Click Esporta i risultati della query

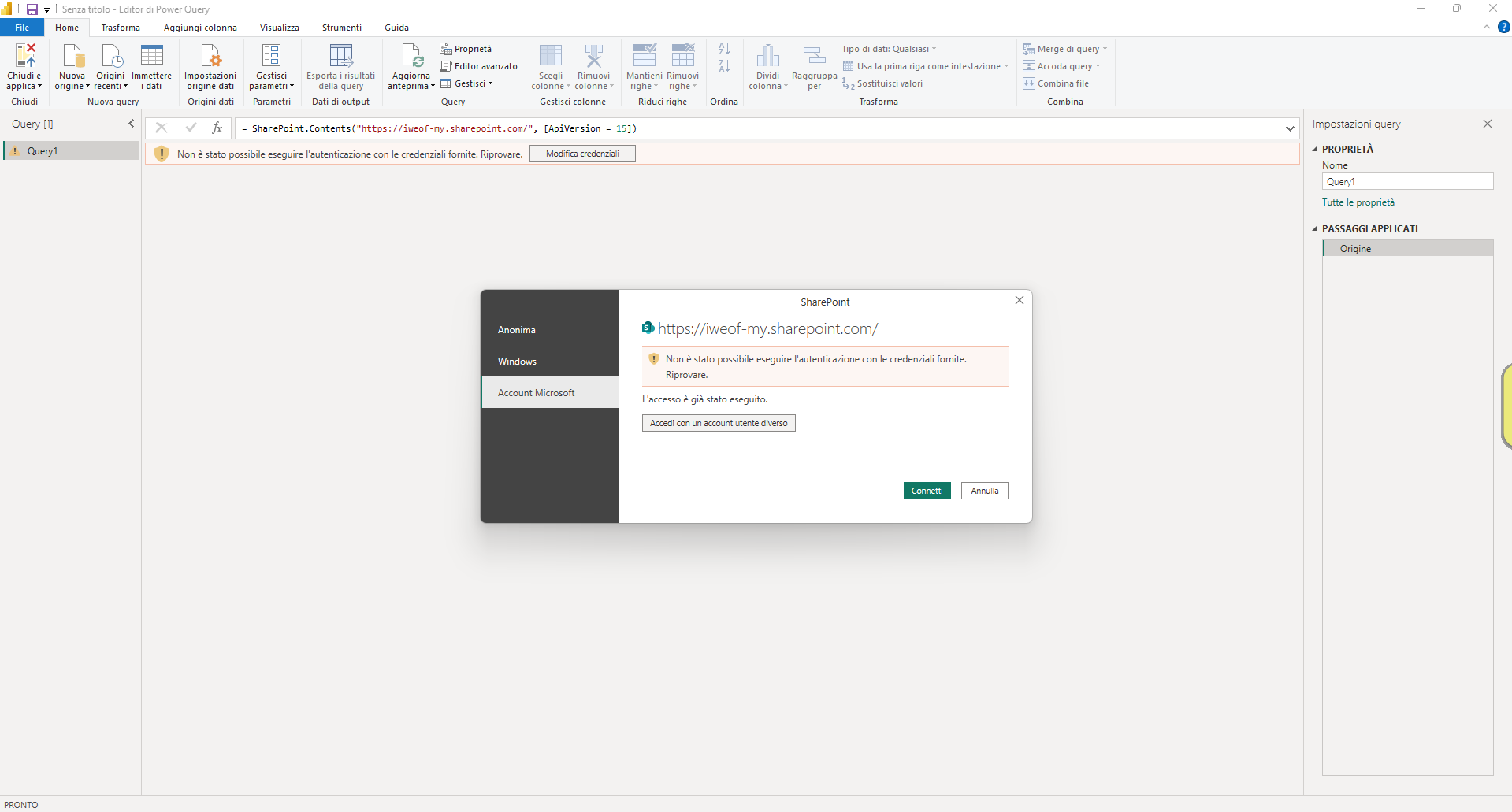click(340, 67)
